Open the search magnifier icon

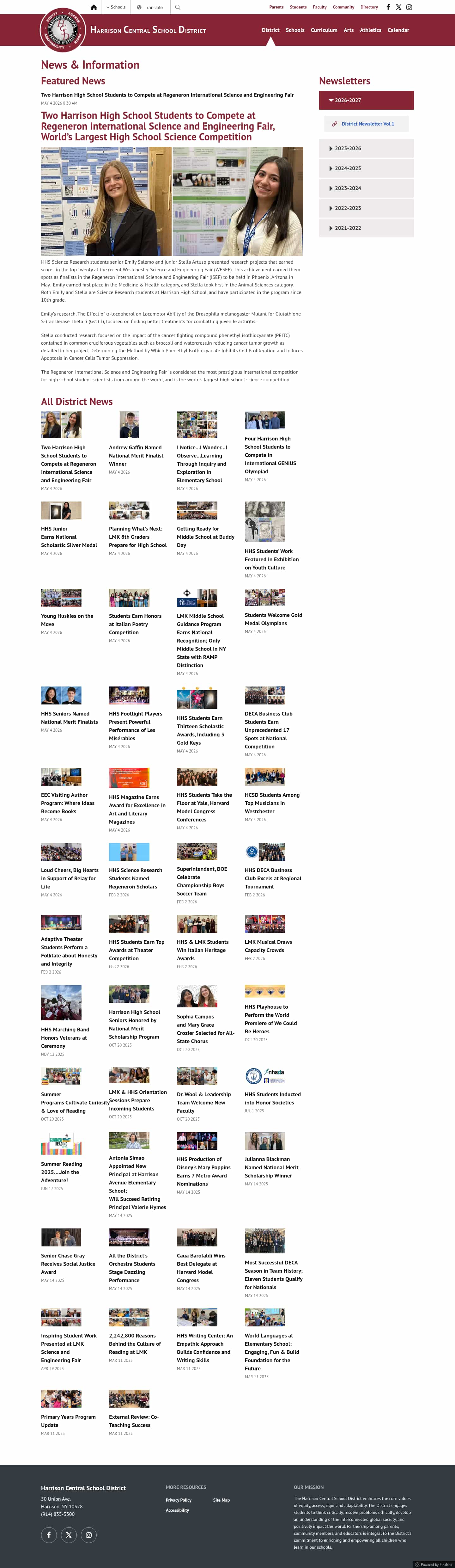[x=178, y=7]
